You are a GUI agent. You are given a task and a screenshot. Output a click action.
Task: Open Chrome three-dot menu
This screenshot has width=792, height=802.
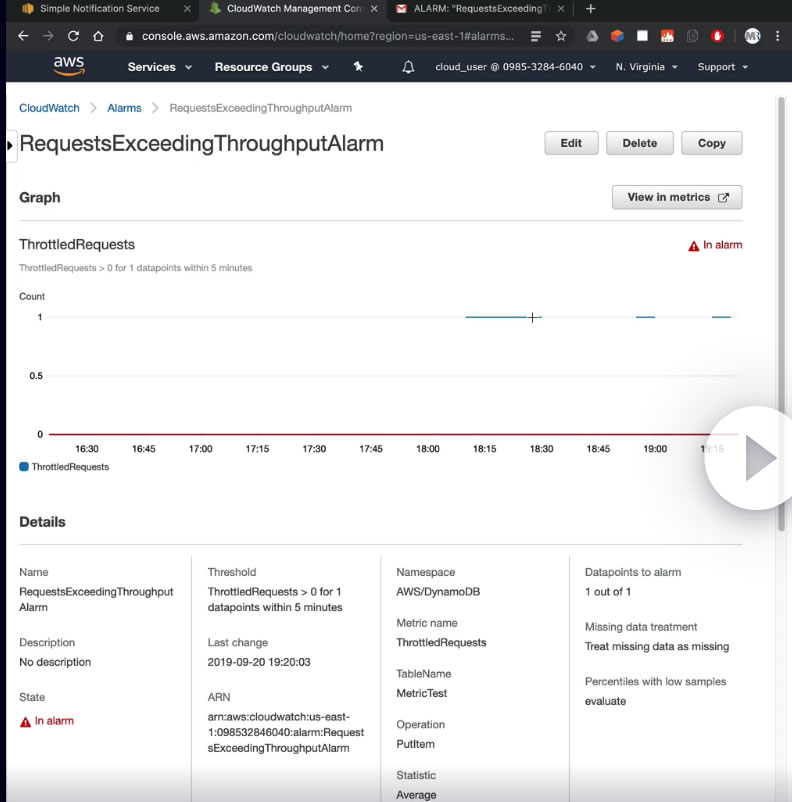(777, 36)
